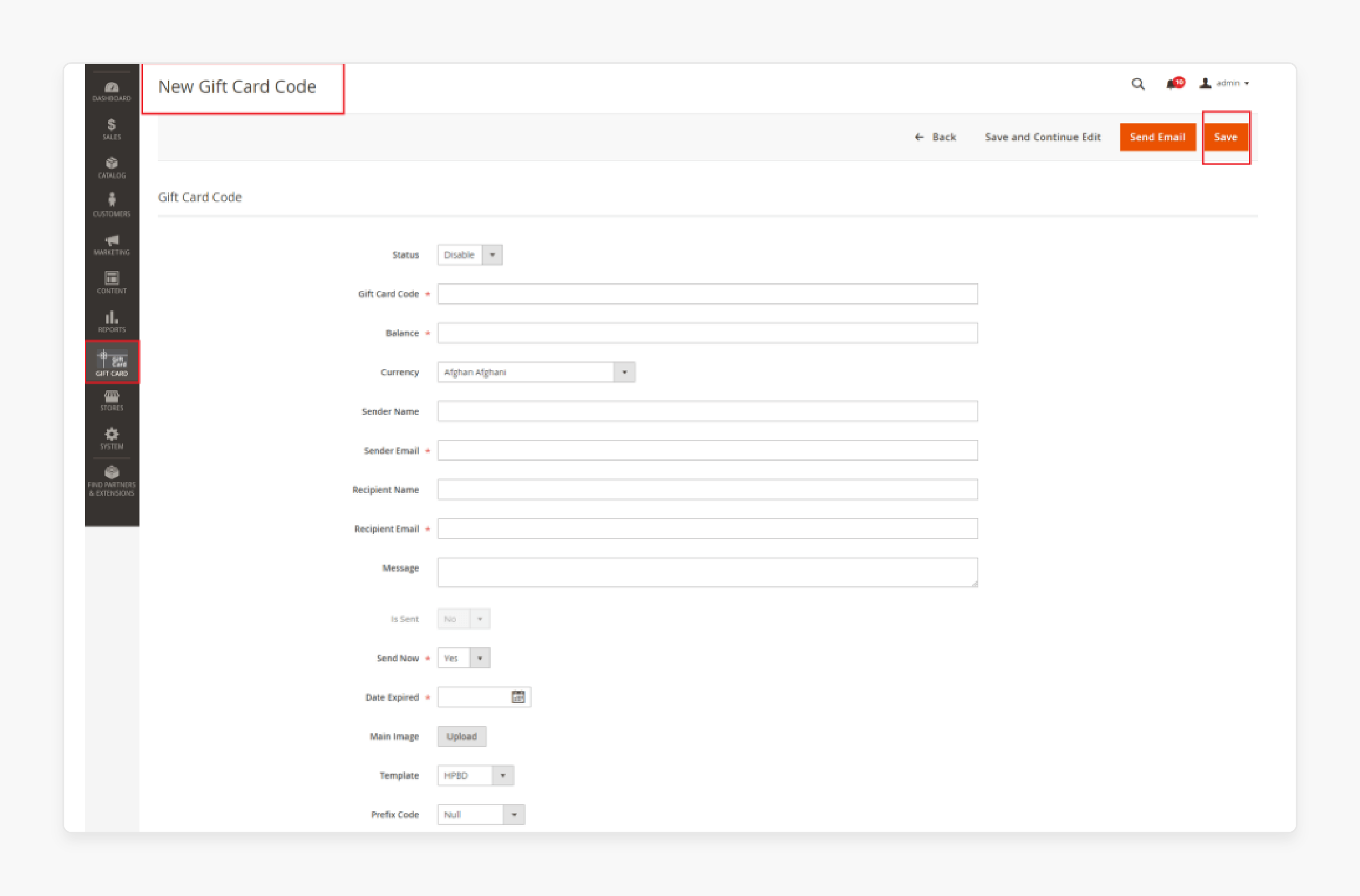Focus the Gift Card Code field
This screenshot has height=896, width=1360.
(708, 294)
